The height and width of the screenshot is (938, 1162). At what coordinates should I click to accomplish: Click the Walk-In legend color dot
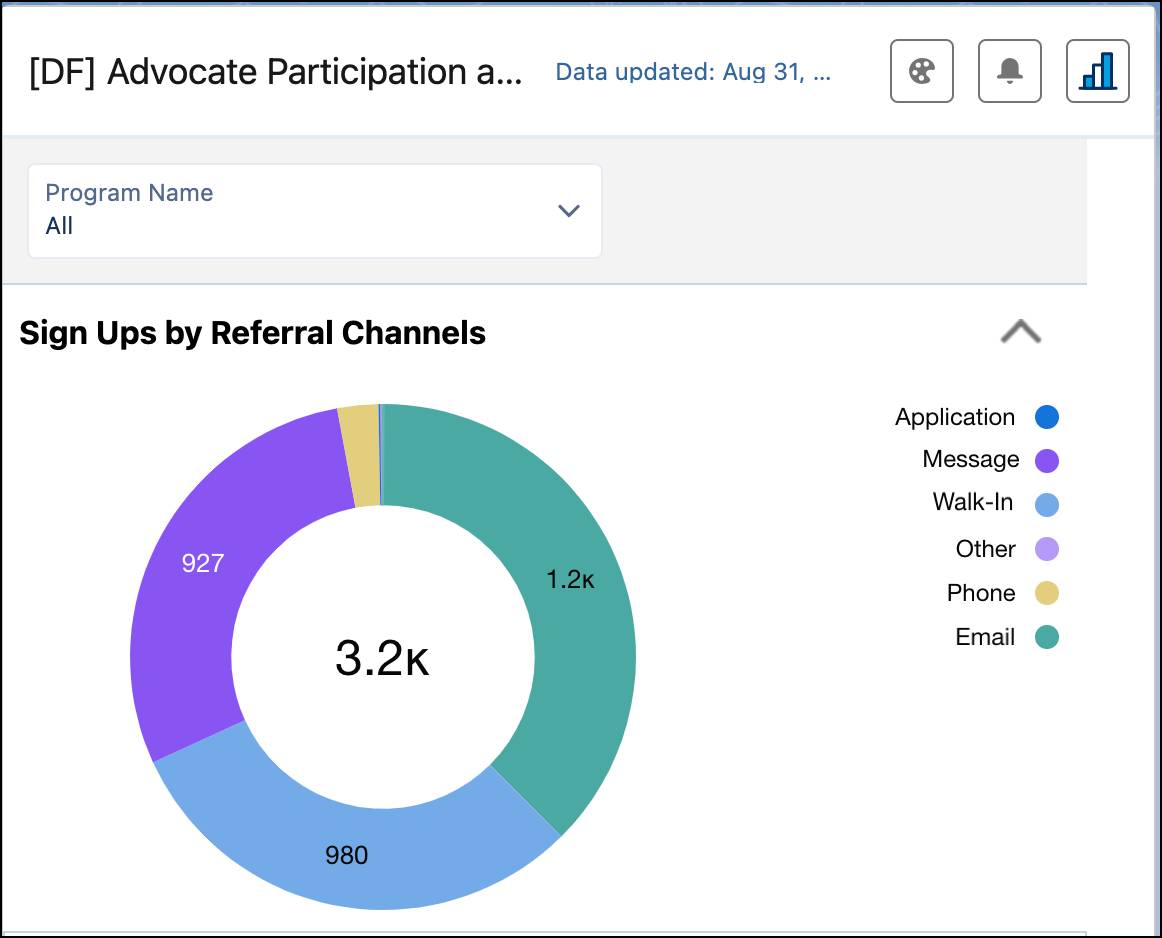[1047, 504]
